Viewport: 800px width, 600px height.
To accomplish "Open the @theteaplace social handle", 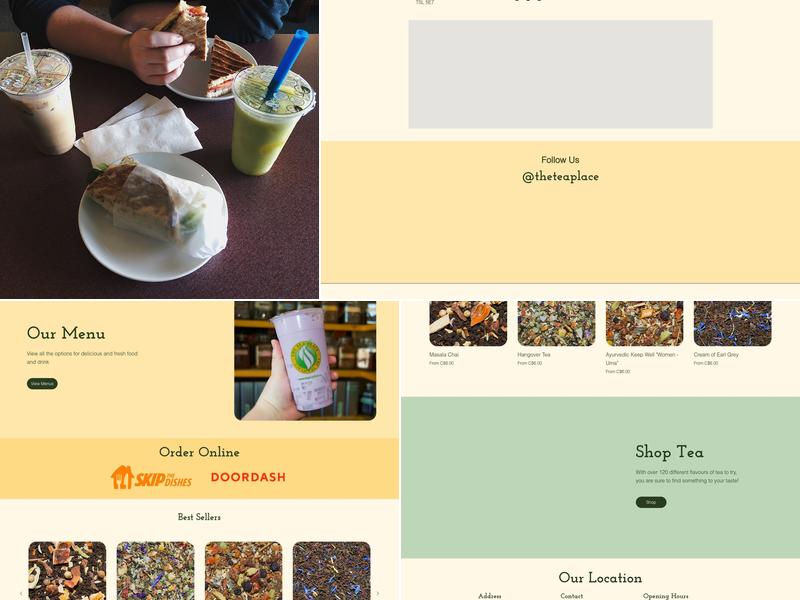I will [560, 177].
